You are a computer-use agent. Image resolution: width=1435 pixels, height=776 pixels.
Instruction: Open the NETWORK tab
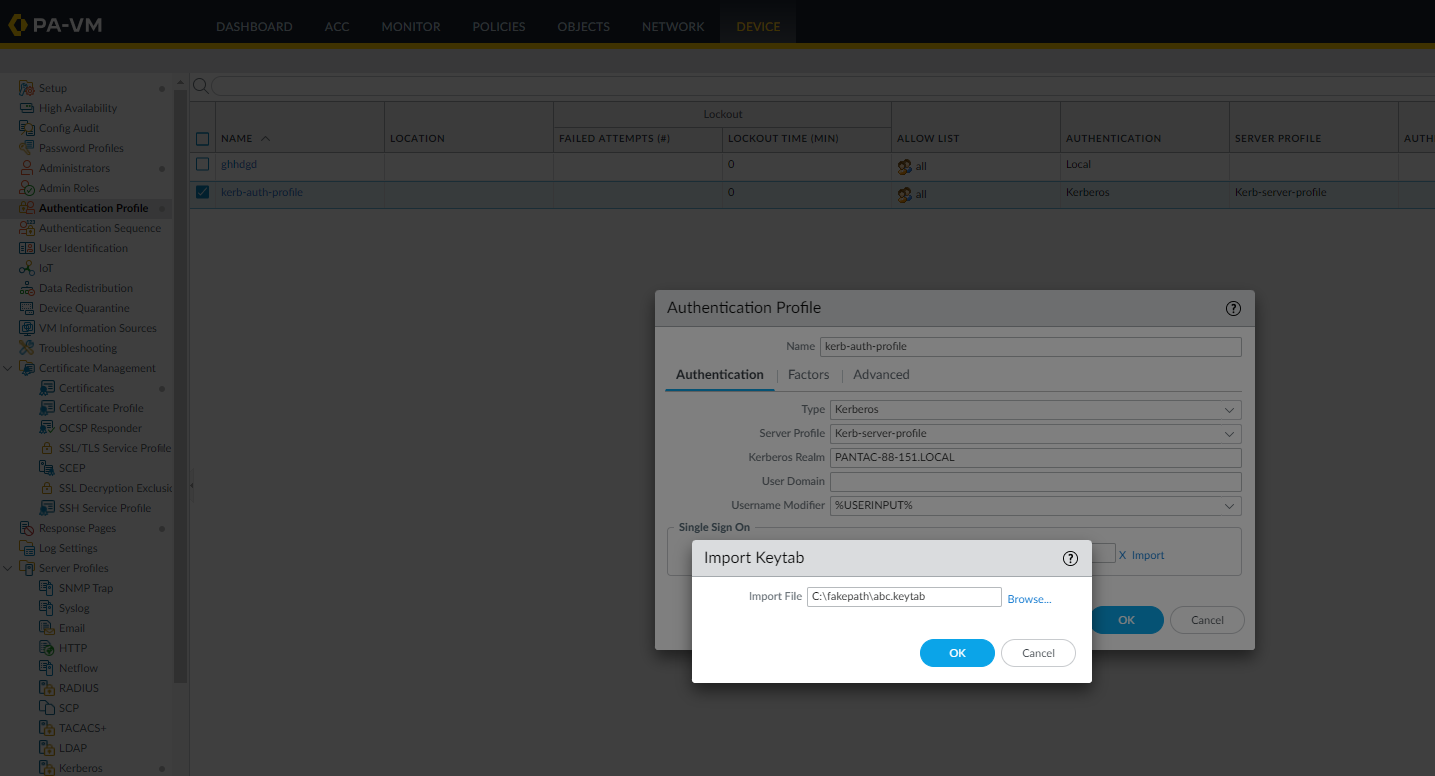tap(673, 27)
